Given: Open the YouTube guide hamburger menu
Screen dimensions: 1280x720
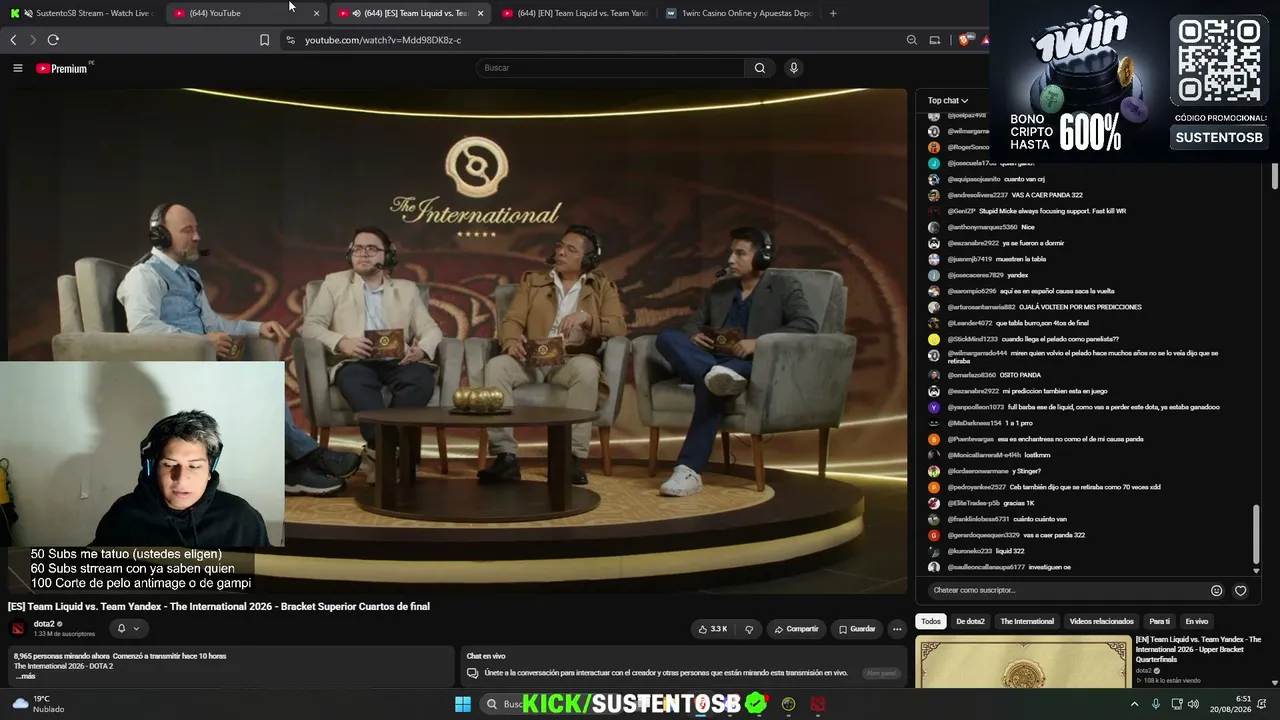Looking at the screenshot, I should (x=18, y=68).
